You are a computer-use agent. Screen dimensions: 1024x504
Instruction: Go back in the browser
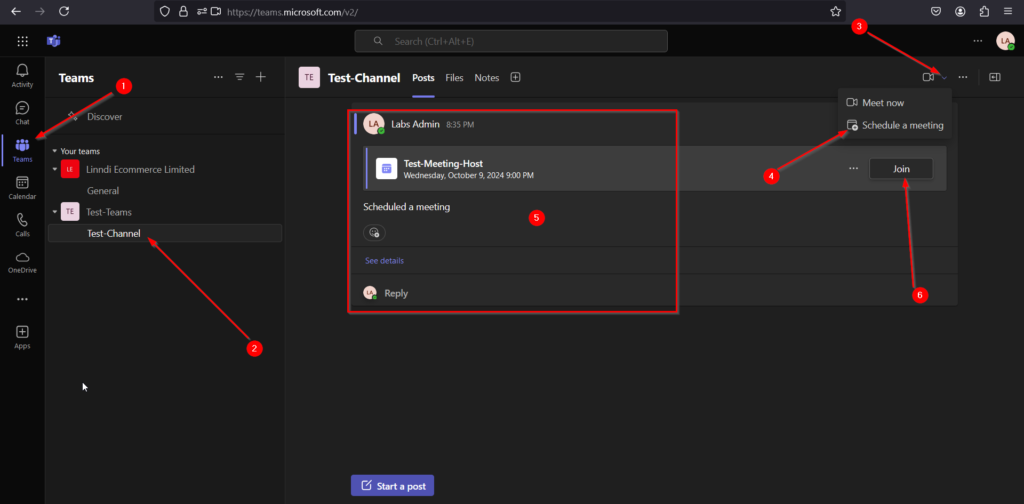point(16,11)
